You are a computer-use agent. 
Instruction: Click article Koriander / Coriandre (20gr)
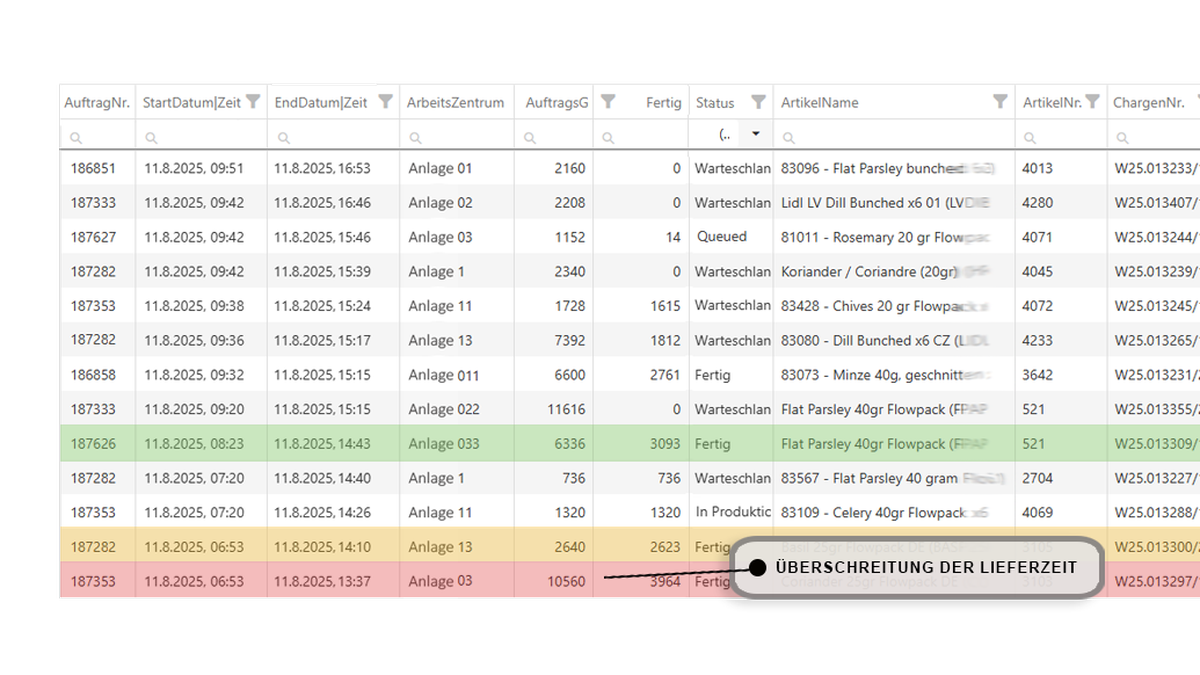870,272
